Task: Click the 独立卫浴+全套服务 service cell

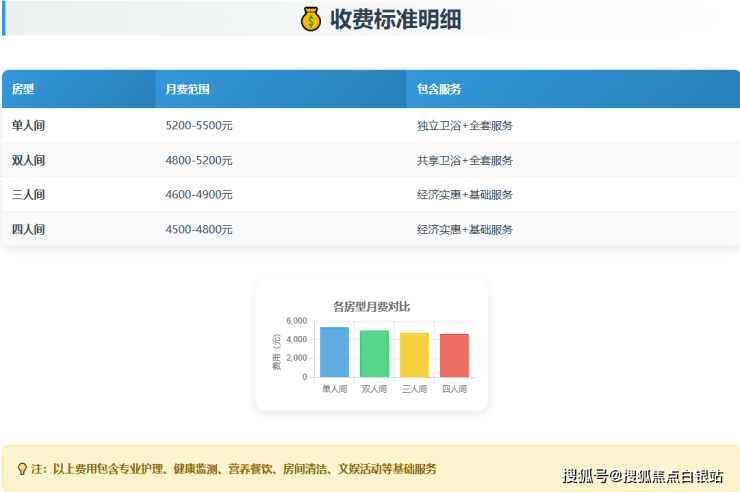Action: coord(464,126)
